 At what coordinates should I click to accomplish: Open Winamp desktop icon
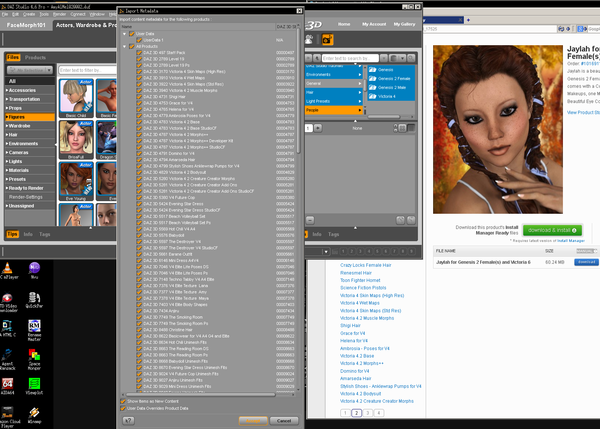point(34,415)
